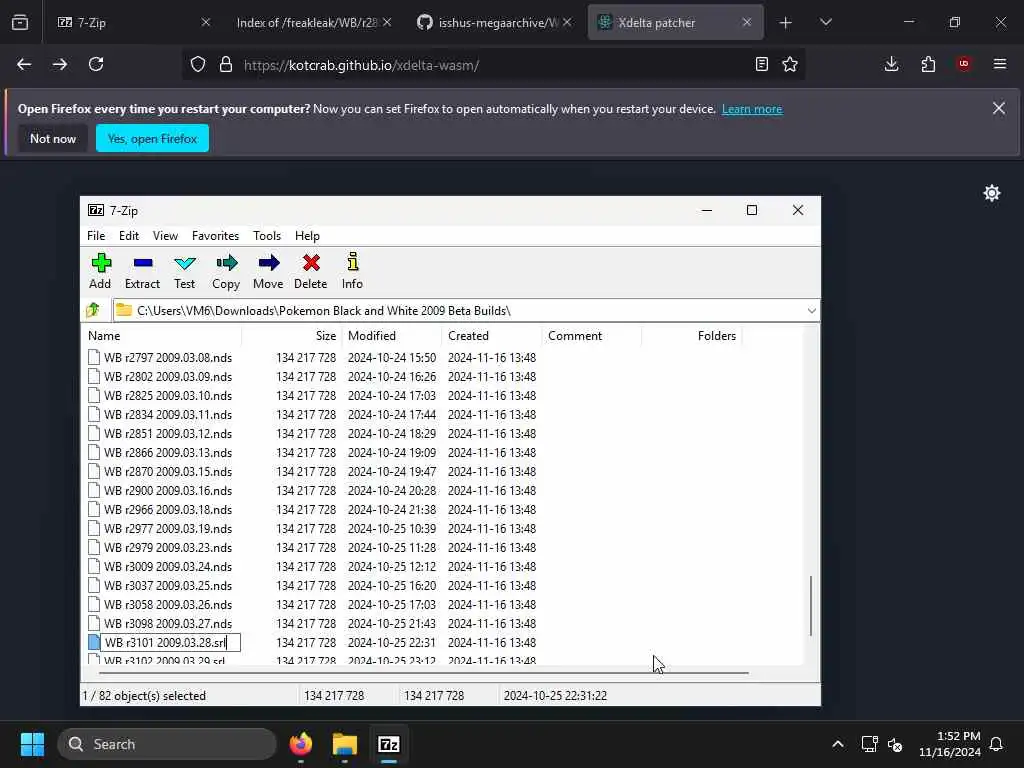Open Firefox downloads panel
The image size is (1024, 768).
click(x=891, y=64)
